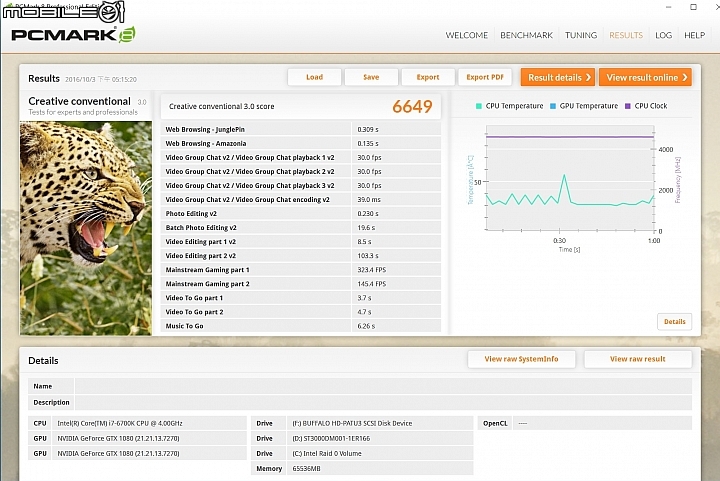Maximize the PCMark window
The width and height of the screenshot is (720, 481).
[693, 7]
